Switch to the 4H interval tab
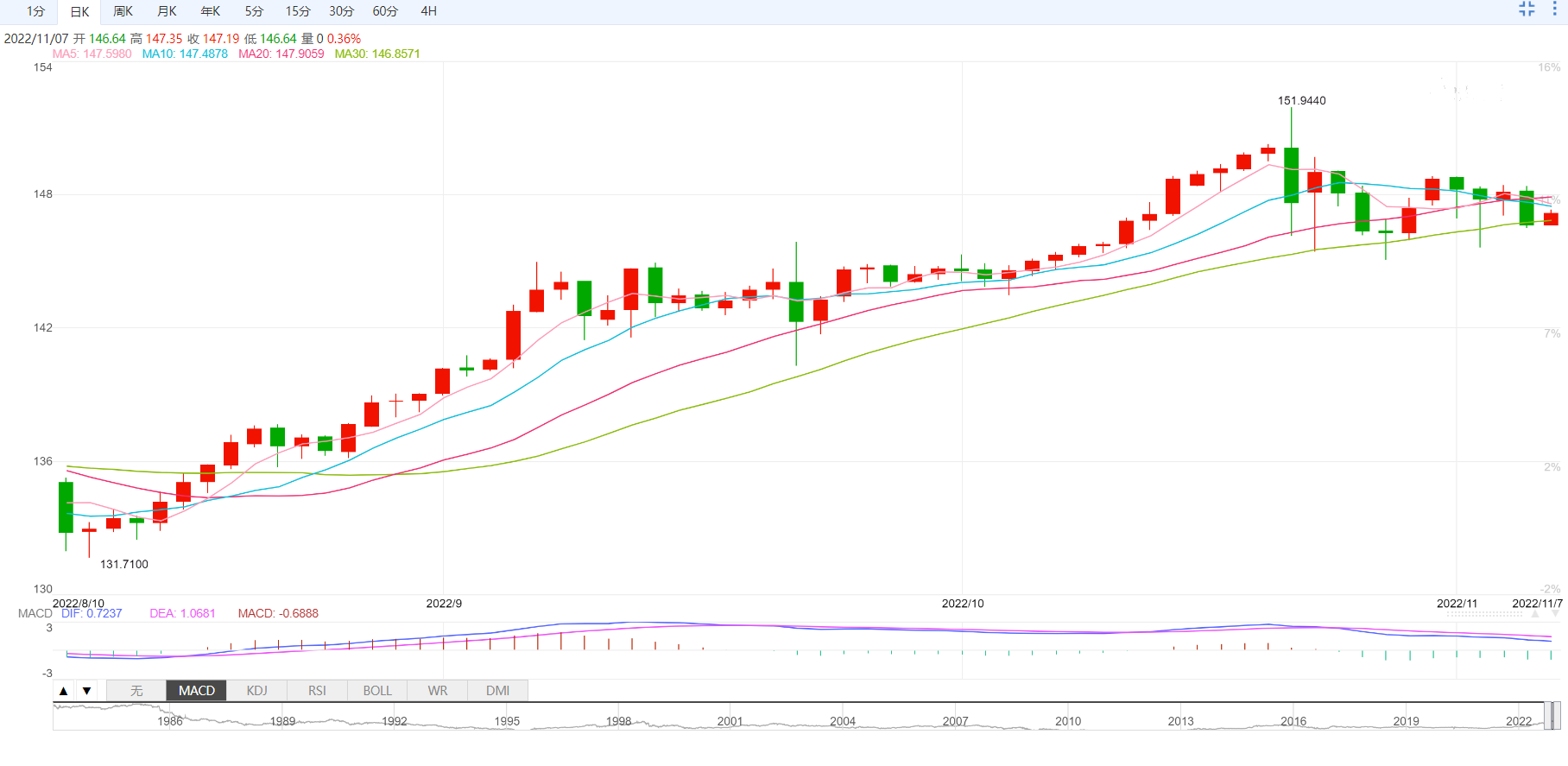Viewport: 1568px width, 766px height. 429,11
